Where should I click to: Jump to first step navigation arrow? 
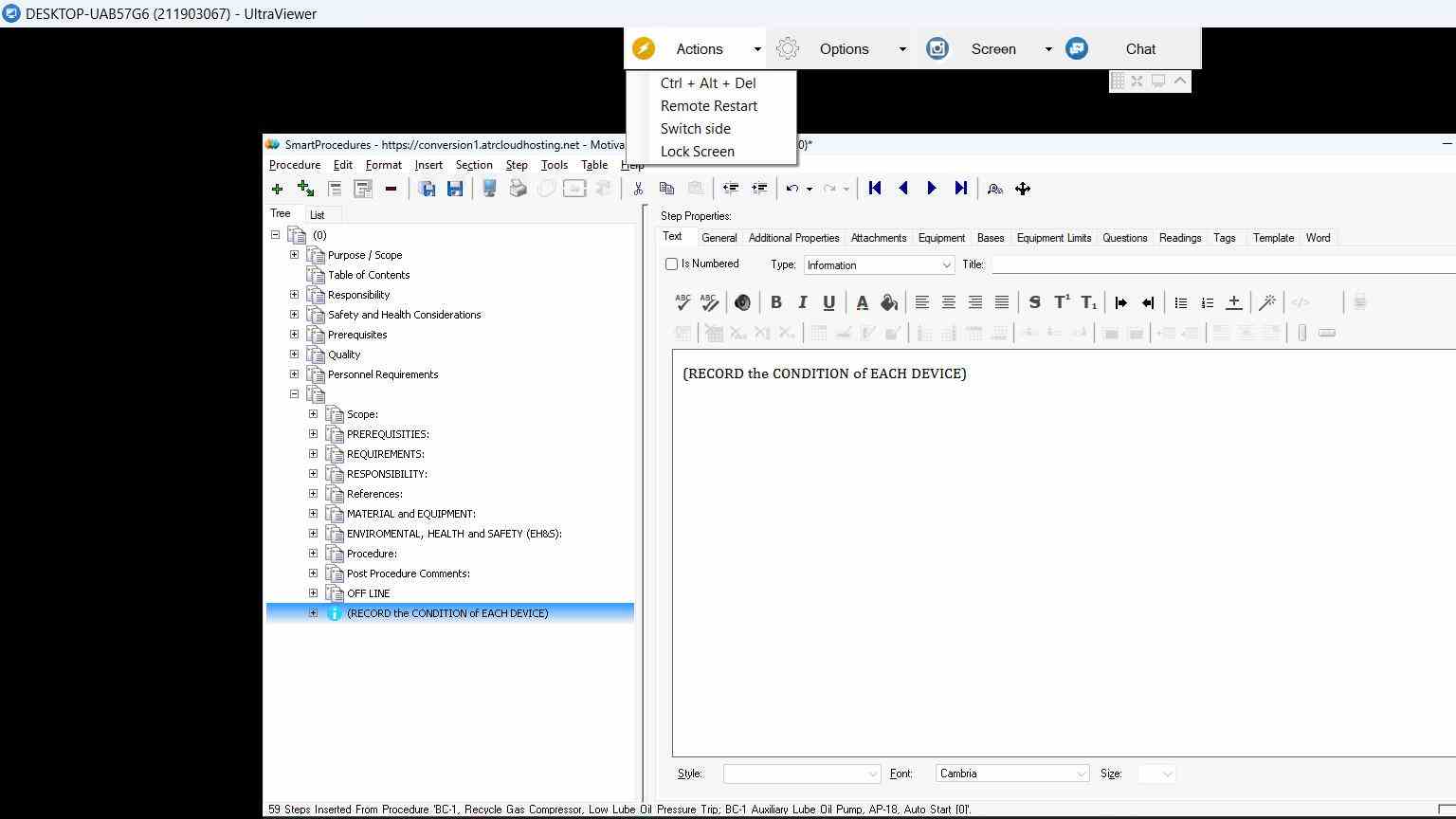click(875, 189)
